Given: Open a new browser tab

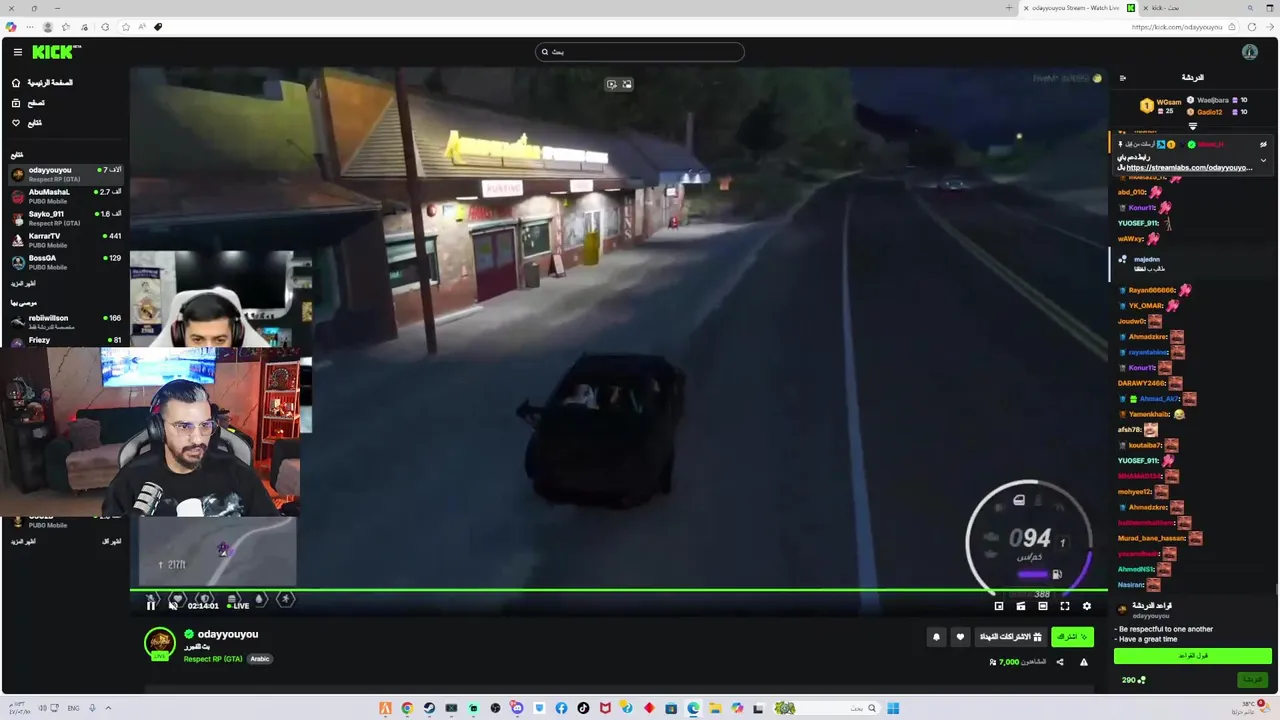Looking at the screenshot, I should [x=1009, y=8].
